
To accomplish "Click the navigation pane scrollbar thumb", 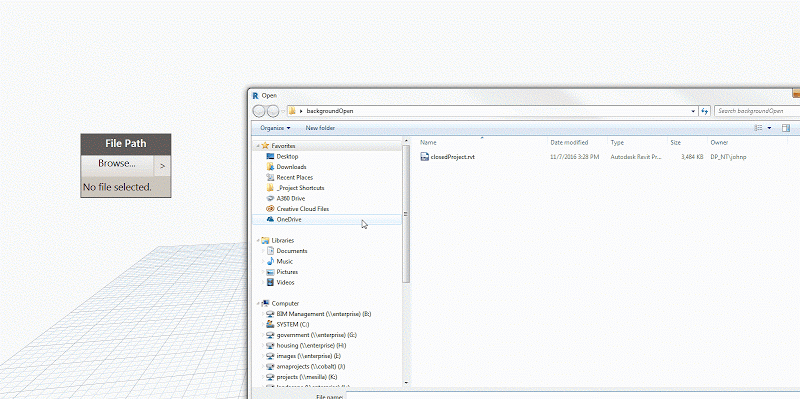I will 406,214.
